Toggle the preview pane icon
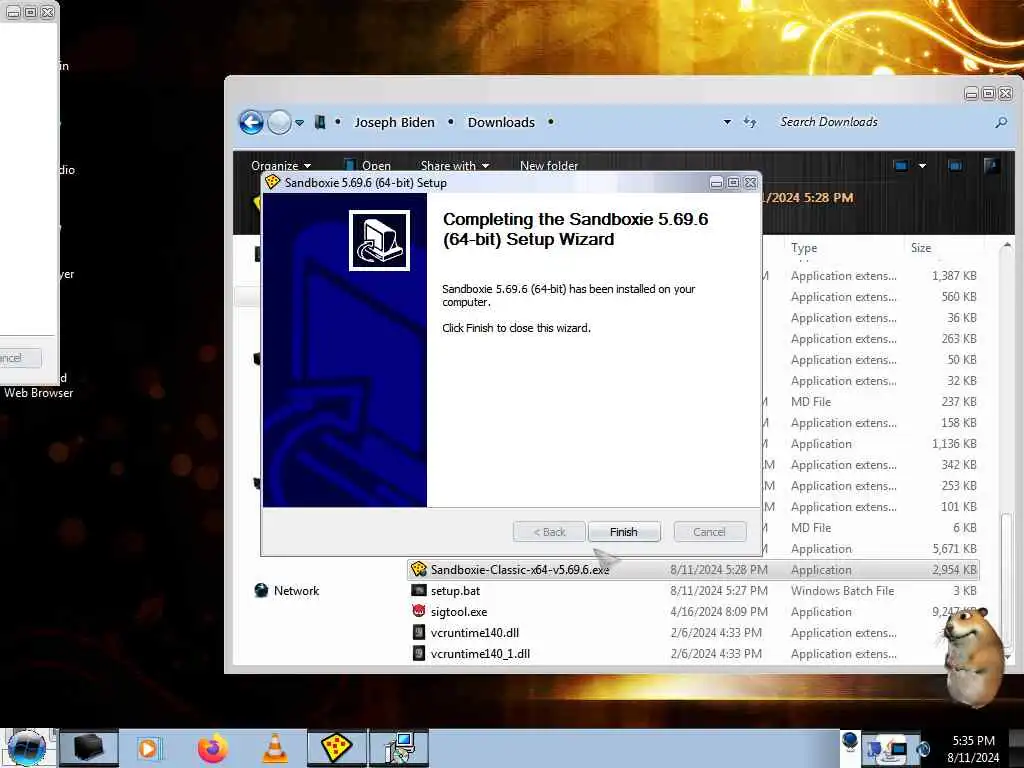 click(955, 165)
